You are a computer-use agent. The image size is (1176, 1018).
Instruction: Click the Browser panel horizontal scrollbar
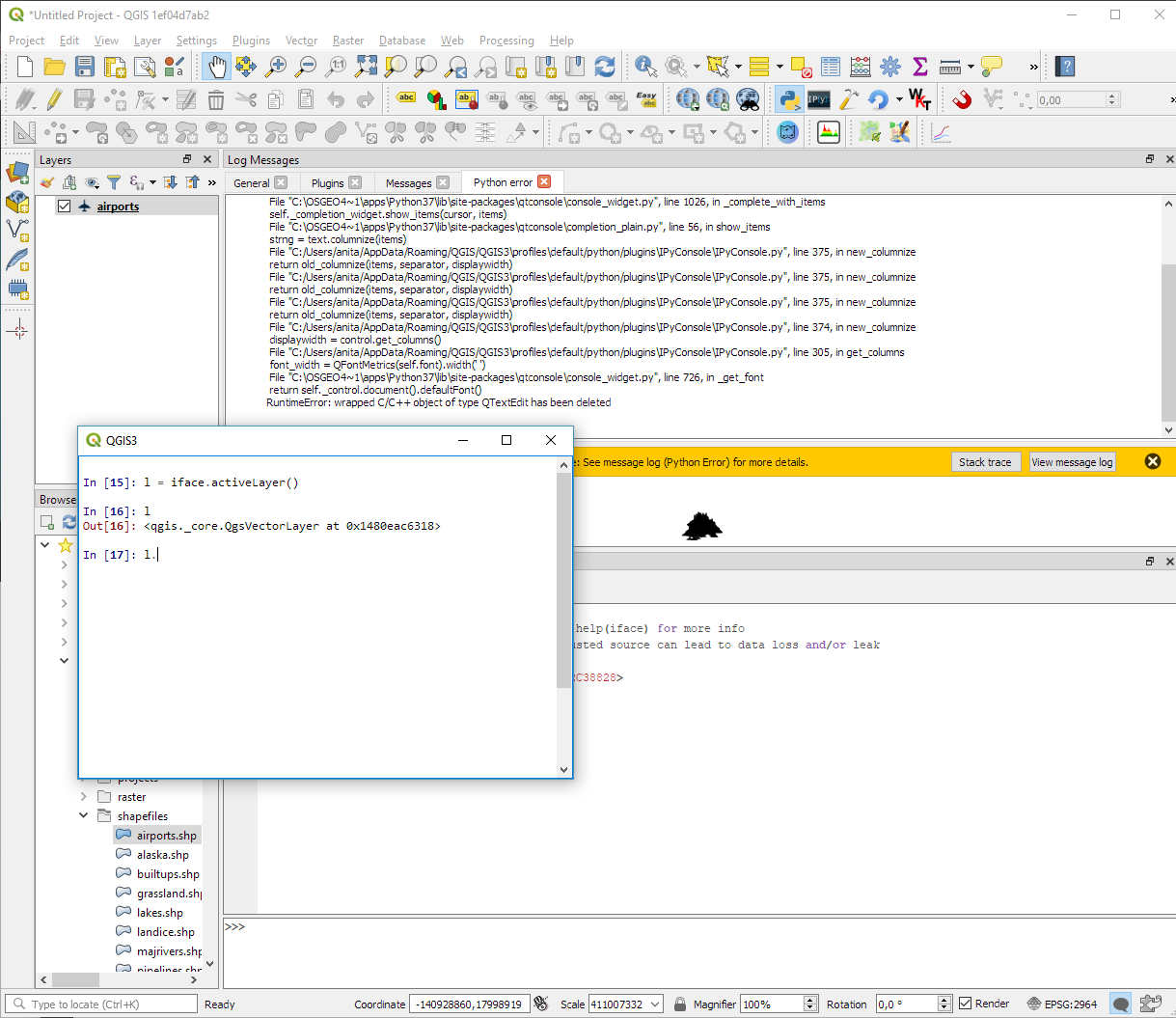75,978
